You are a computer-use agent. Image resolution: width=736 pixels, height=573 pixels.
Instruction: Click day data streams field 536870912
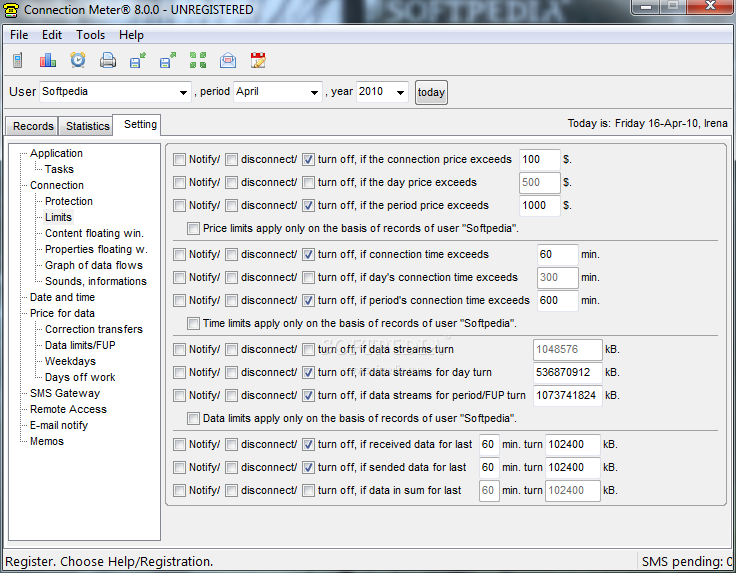point(567,372)
